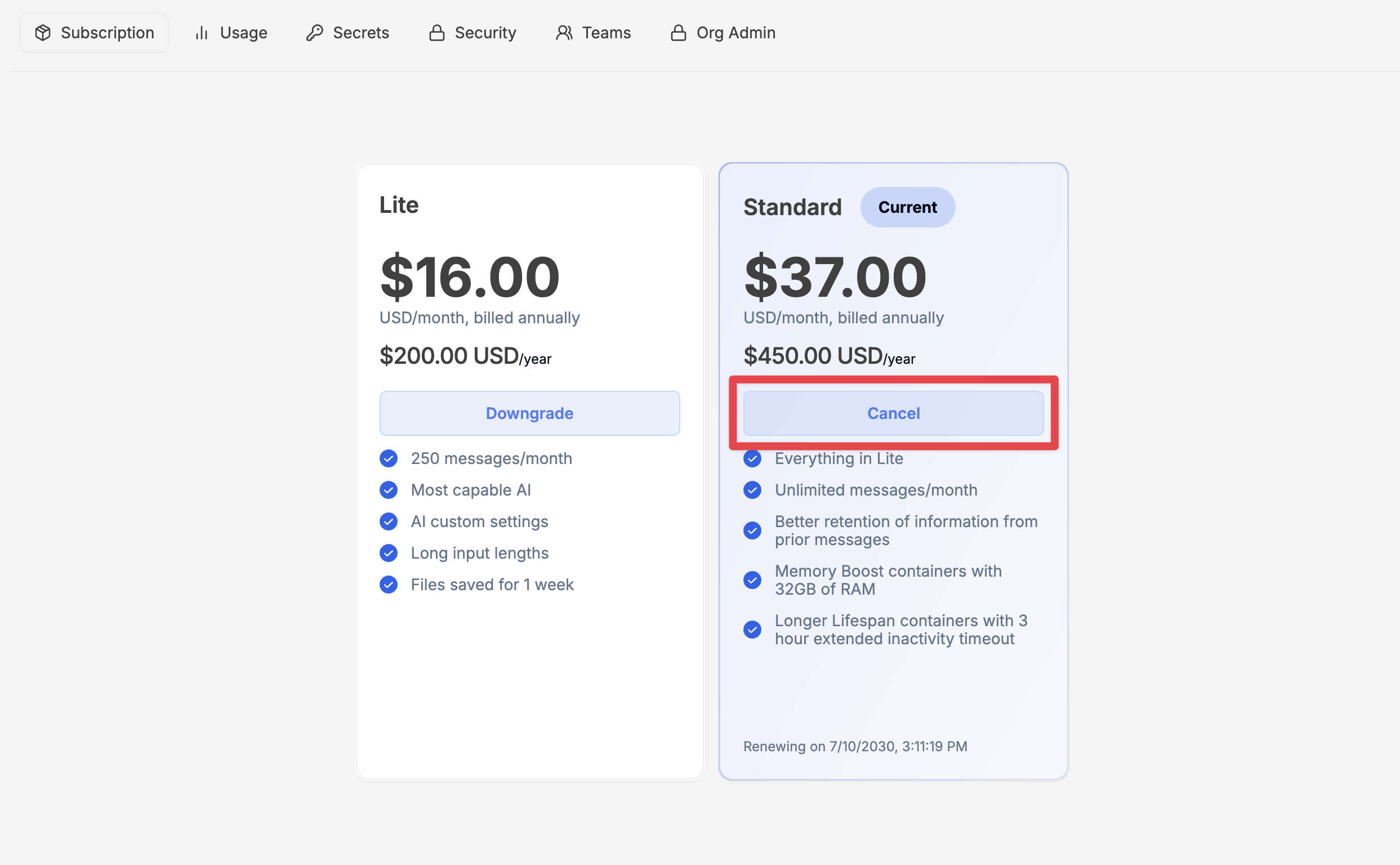This screenshot has height=865, width=1400.
Task: Click the $37.00 Standard price
Action: coord(834,277)
